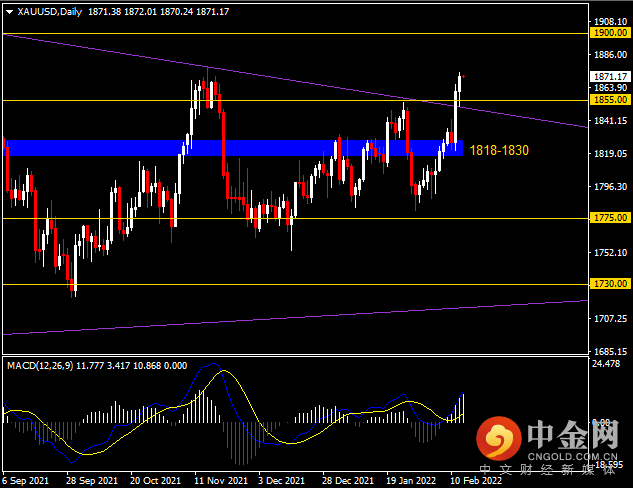
Task: Click the 1818-1830 yellow text label
Action: 499,151
